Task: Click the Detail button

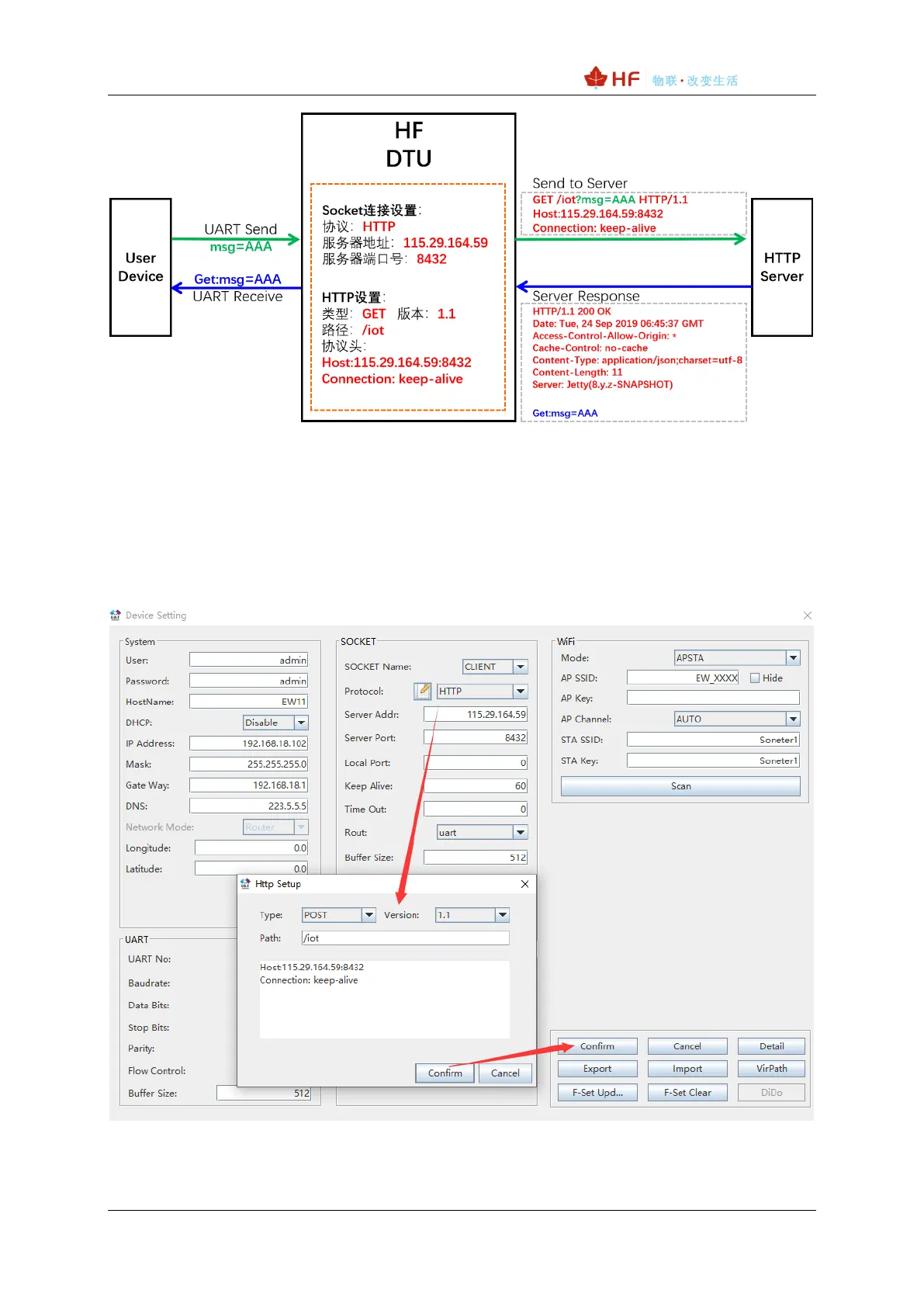Action: 771,1046
